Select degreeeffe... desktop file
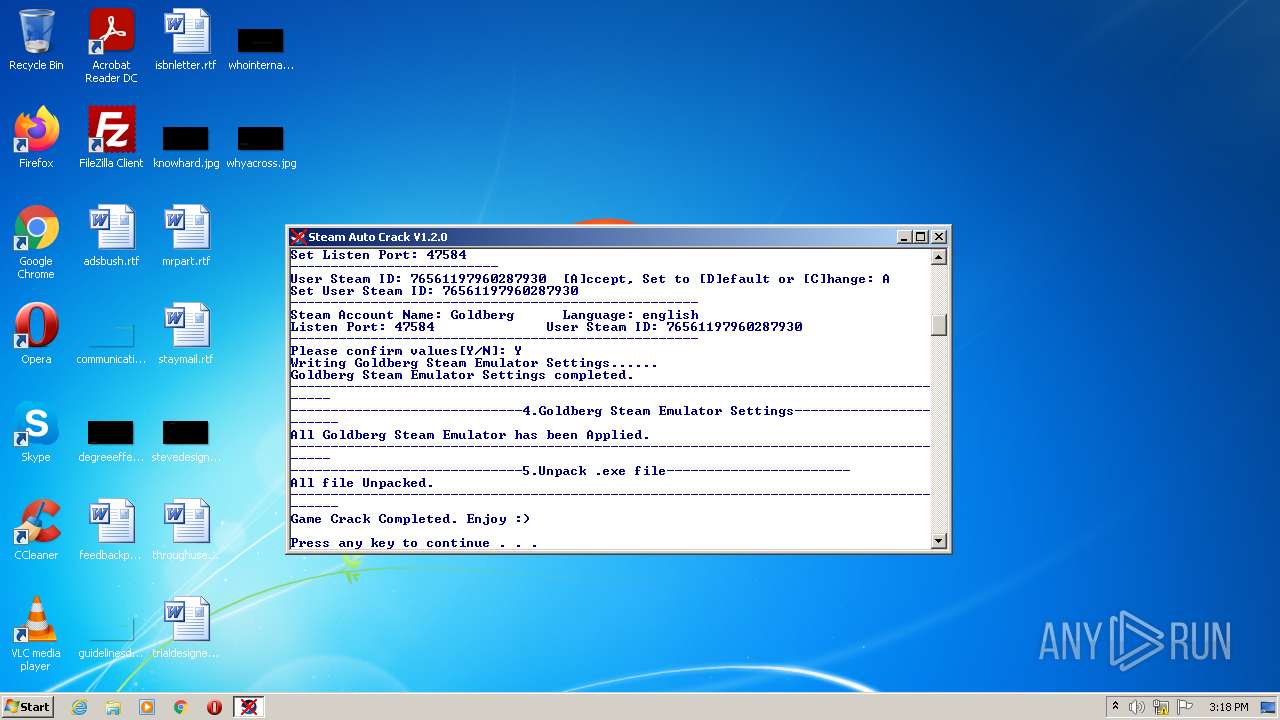The image size is (1280, 720). click(111, 441)
